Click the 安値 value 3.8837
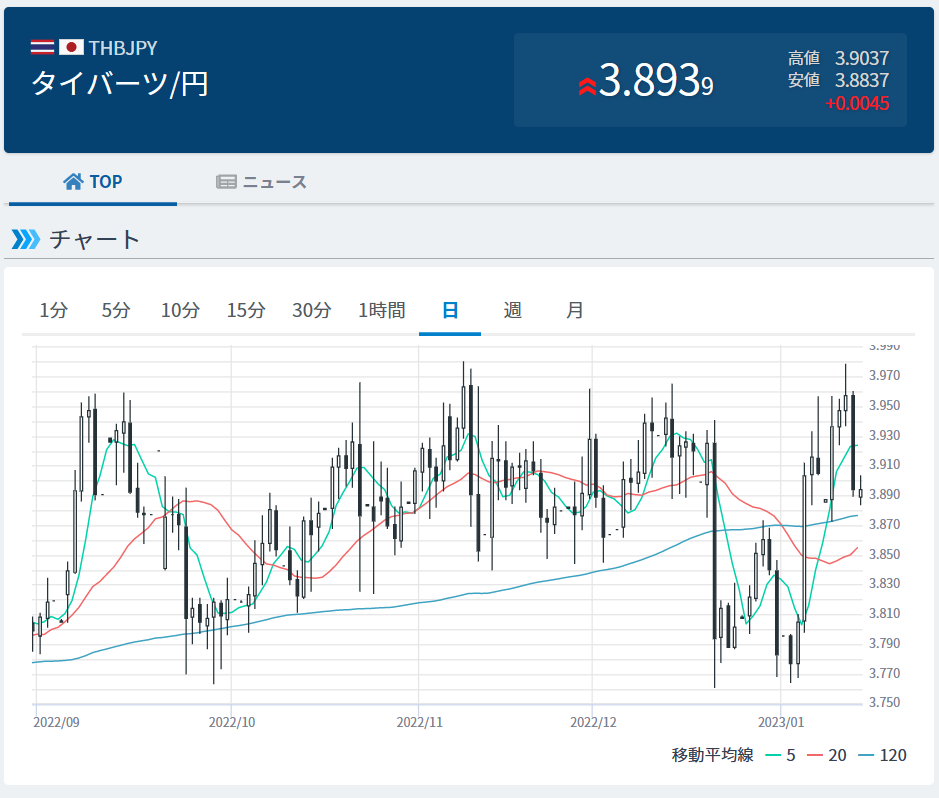Image resolution: width=939 pixels, height=798 pixels. tap(862, 80)
